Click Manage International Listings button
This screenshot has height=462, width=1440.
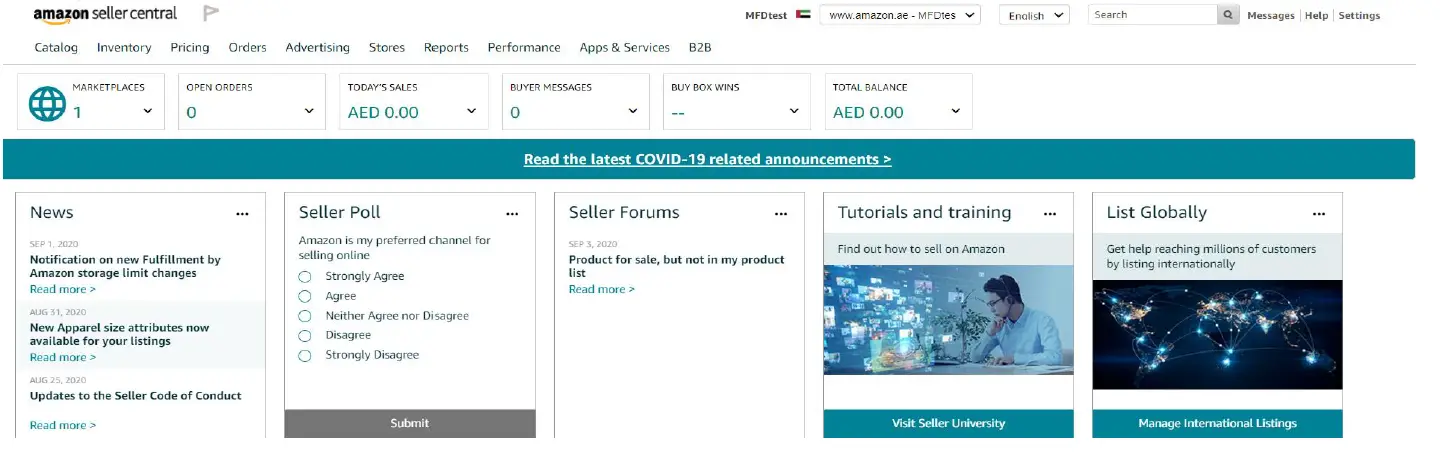1218,423
